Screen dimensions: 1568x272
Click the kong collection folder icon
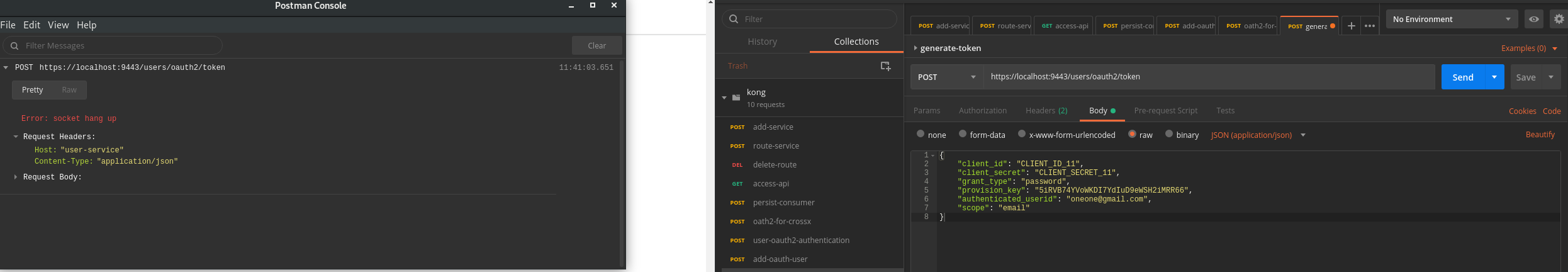(736, 98)
